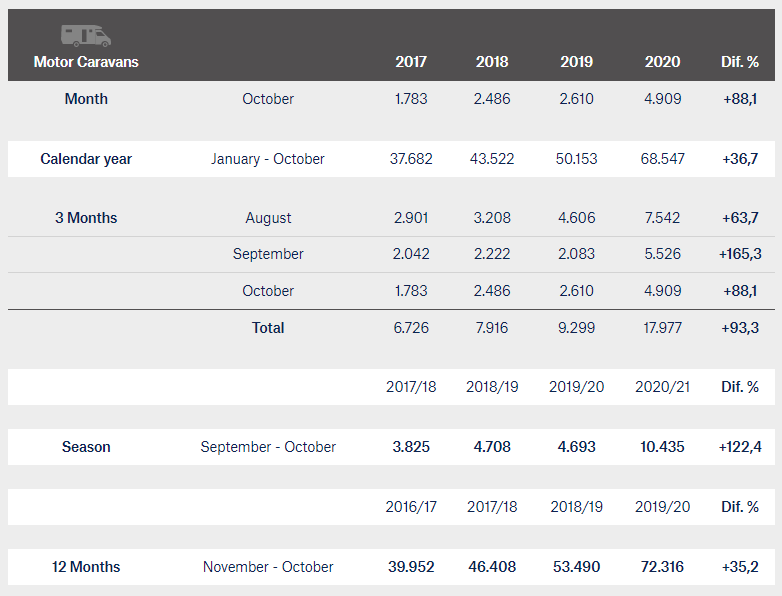Screen dimensions: 782x596
Task: Select the November - October period cell
Action: click(x=268, y=567)
